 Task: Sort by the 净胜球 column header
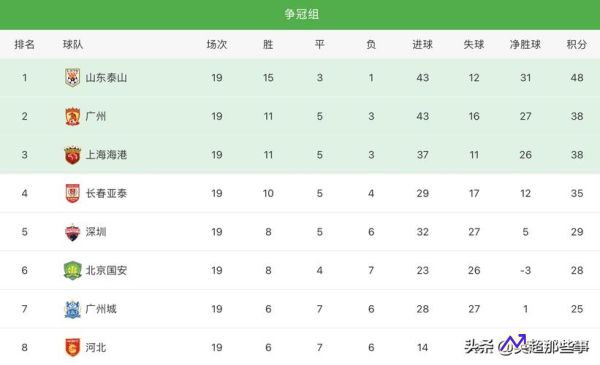525,44
